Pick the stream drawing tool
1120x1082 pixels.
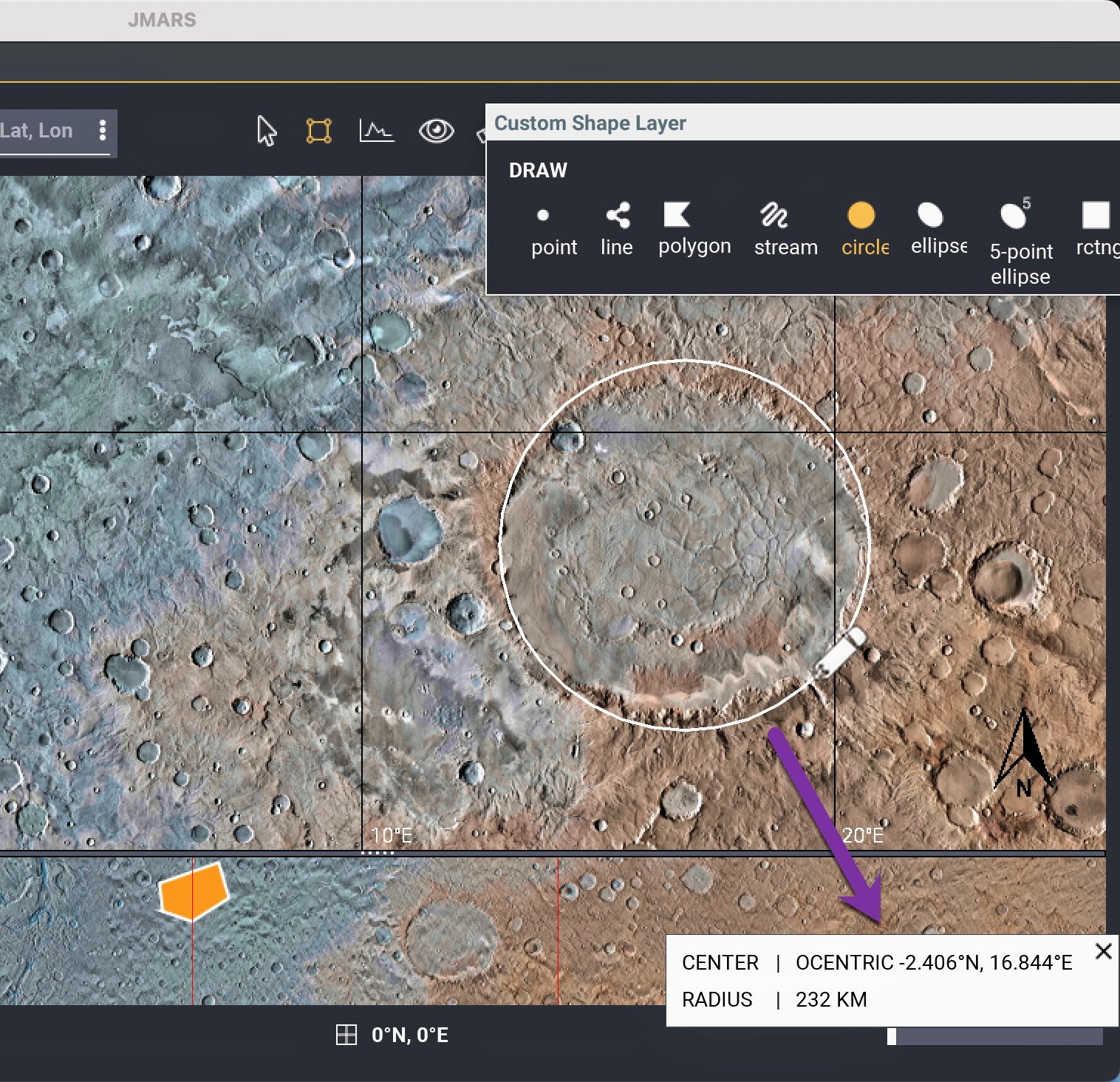pyautogui.click(x=785, y=229)
